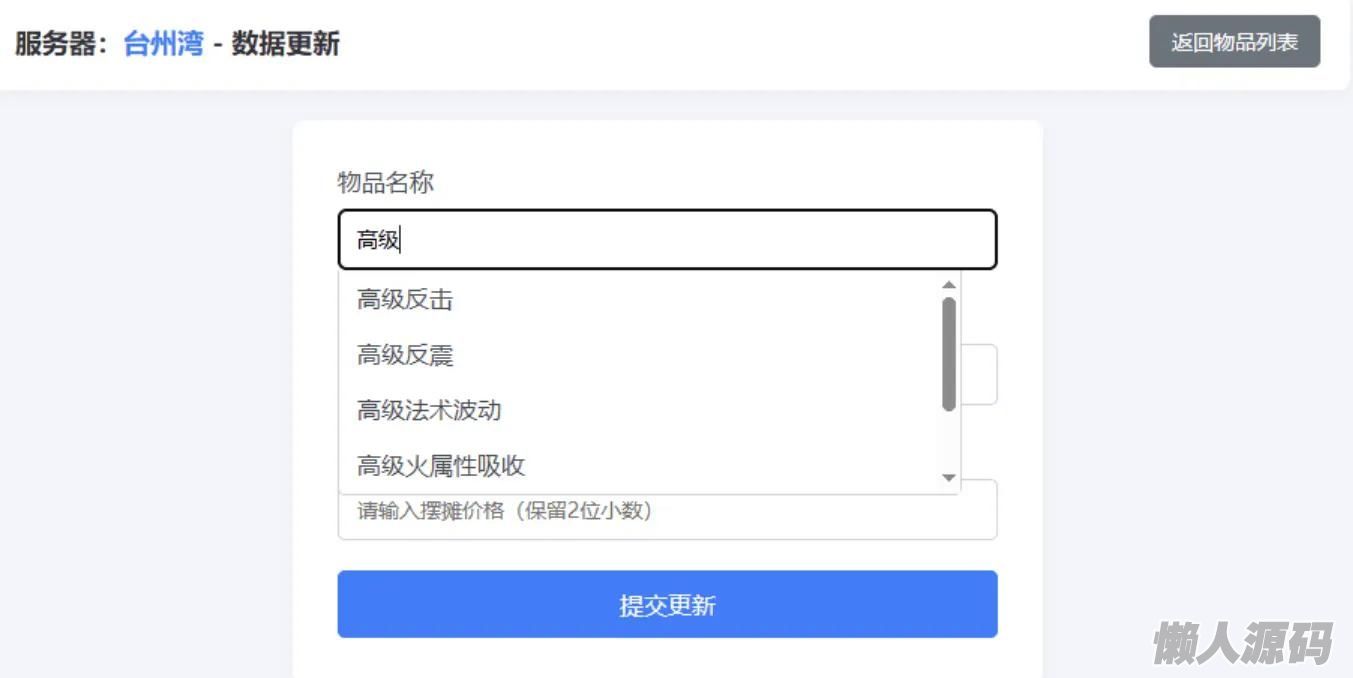Choose the 高级反震 suggestion
The image size is (1353, 678).
(x=405, y=355)
